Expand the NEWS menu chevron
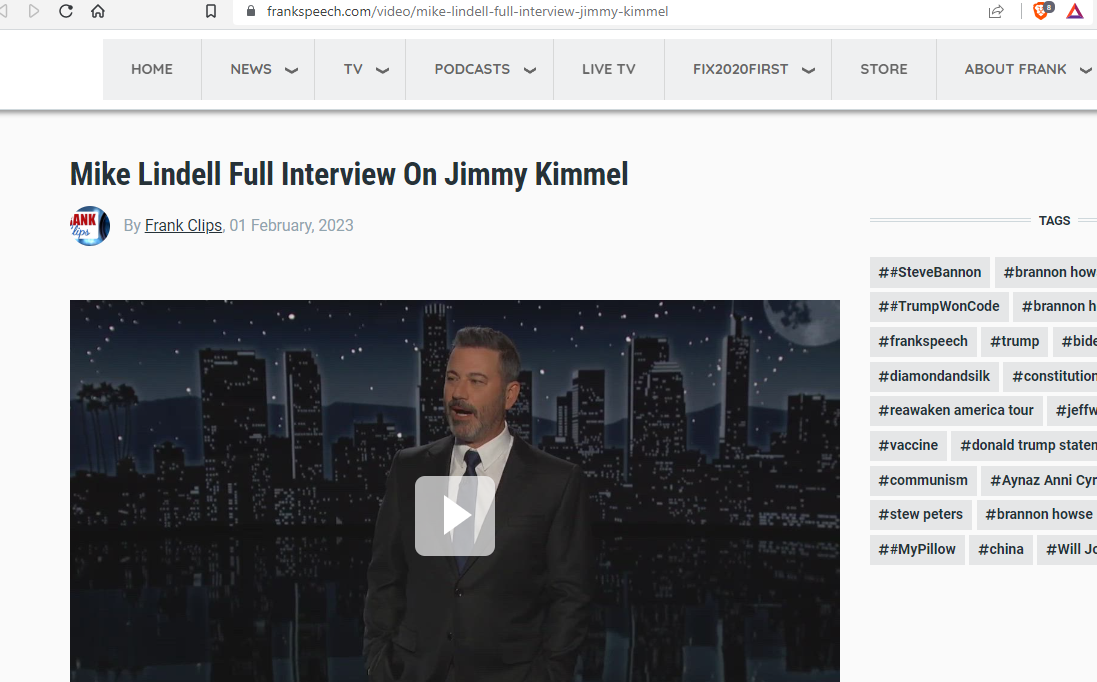Viewport: 1097px width, 682px height. click(x=292, y=70)
